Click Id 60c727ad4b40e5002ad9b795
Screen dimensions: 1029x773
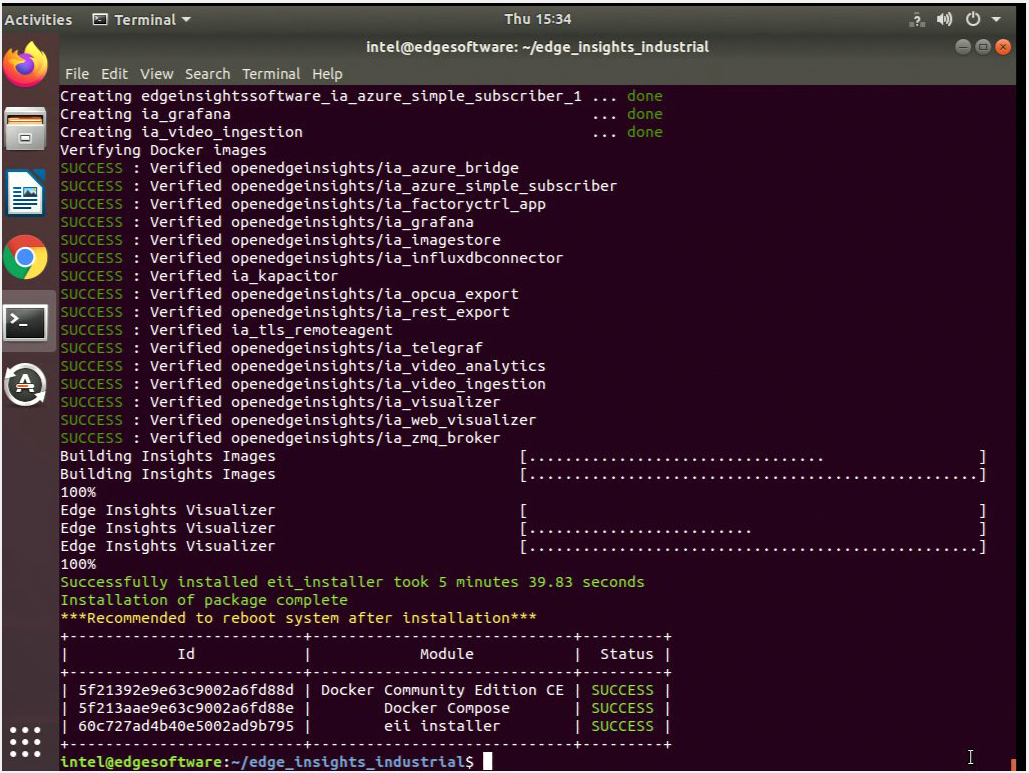[186, 726]
